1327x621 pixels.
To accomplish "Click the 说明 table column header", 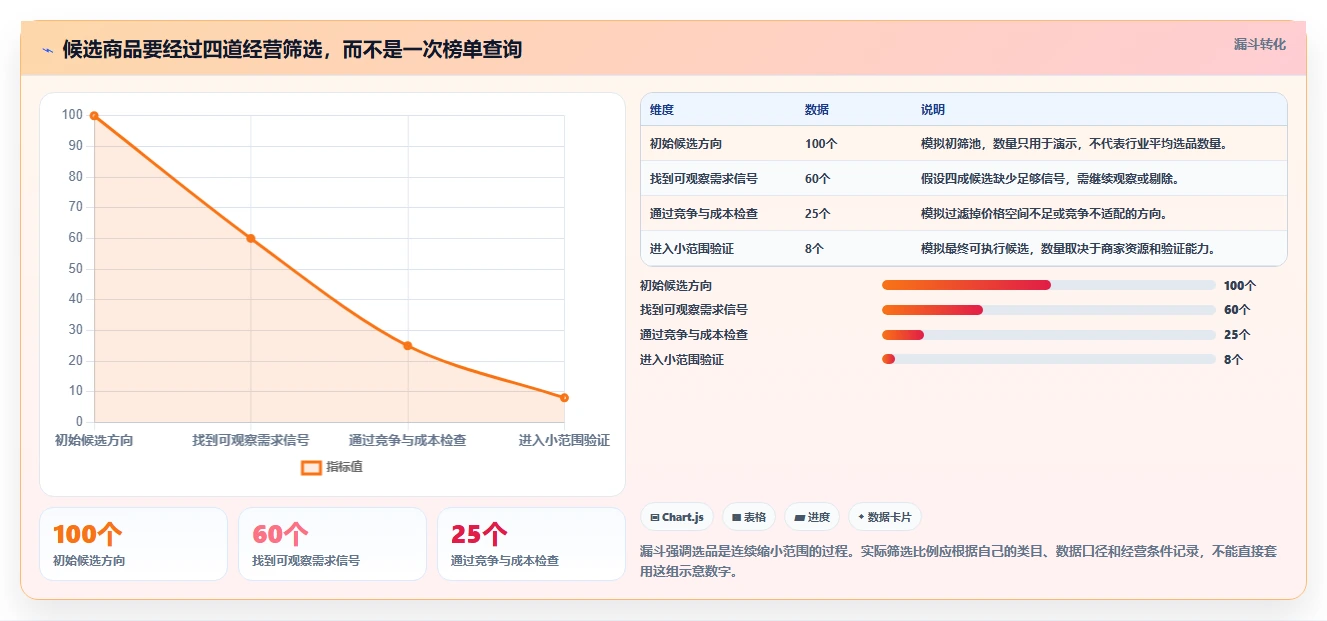I will [933, 110].
